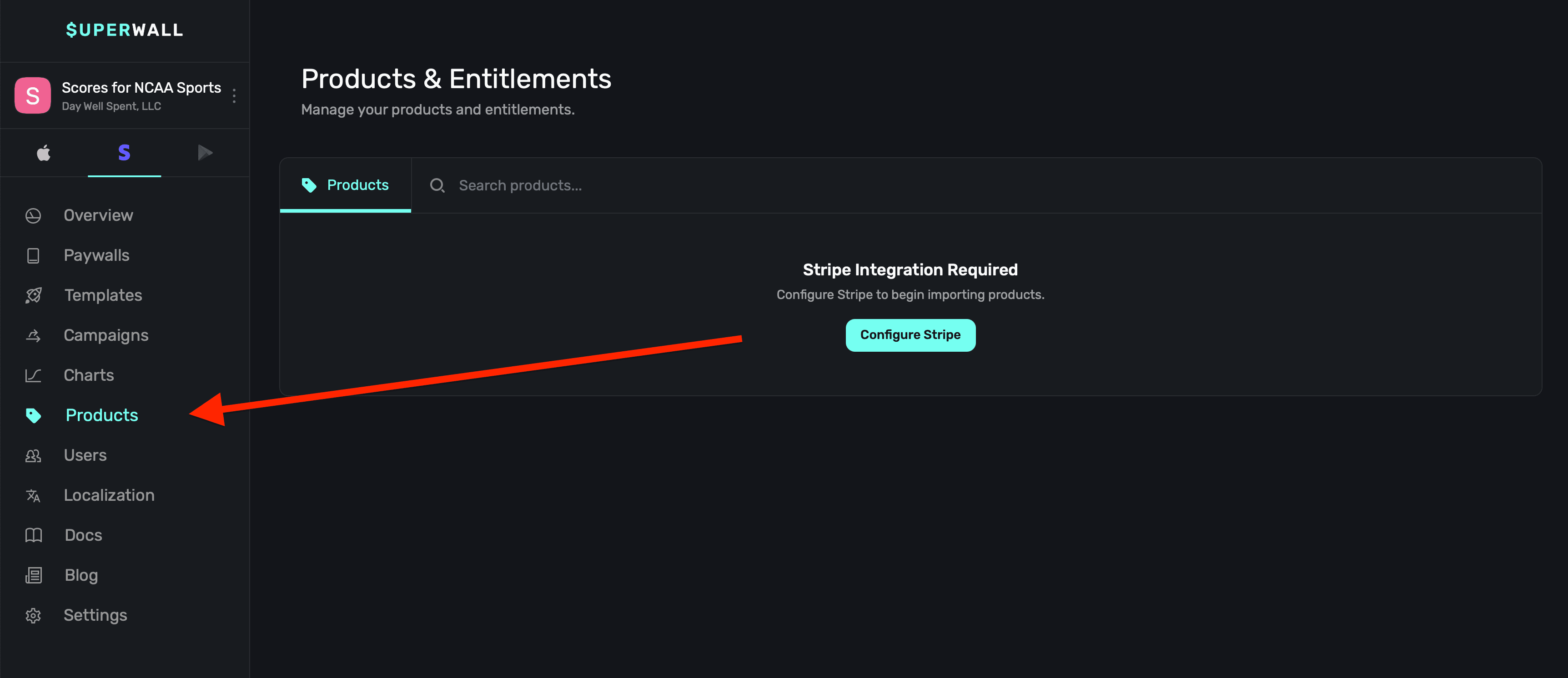Click the Localization translate icon
This screenshot has height=678, width=1568.
34,496
